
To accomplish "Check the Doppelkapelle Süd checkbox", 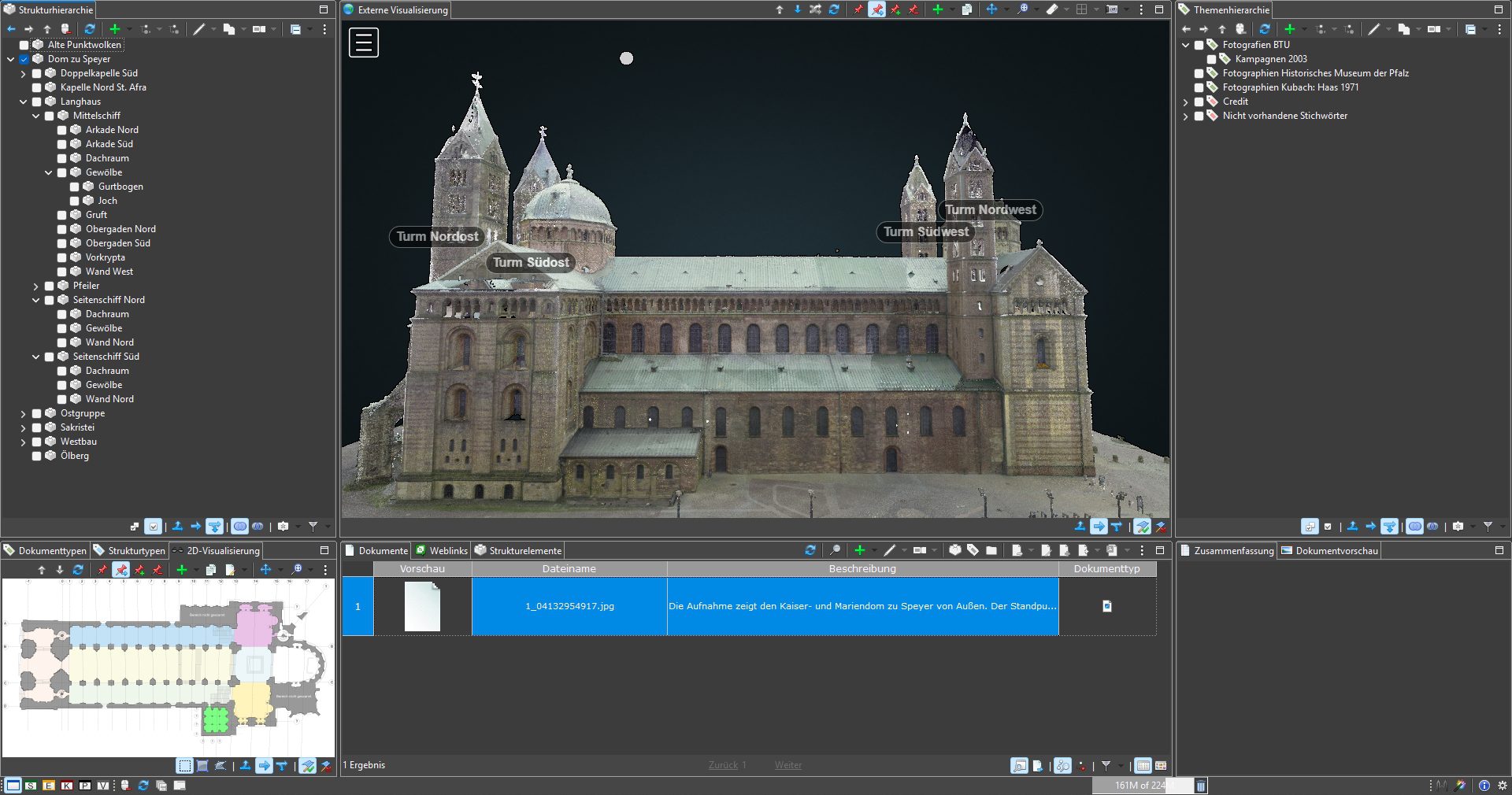I will tap(36, 73).
